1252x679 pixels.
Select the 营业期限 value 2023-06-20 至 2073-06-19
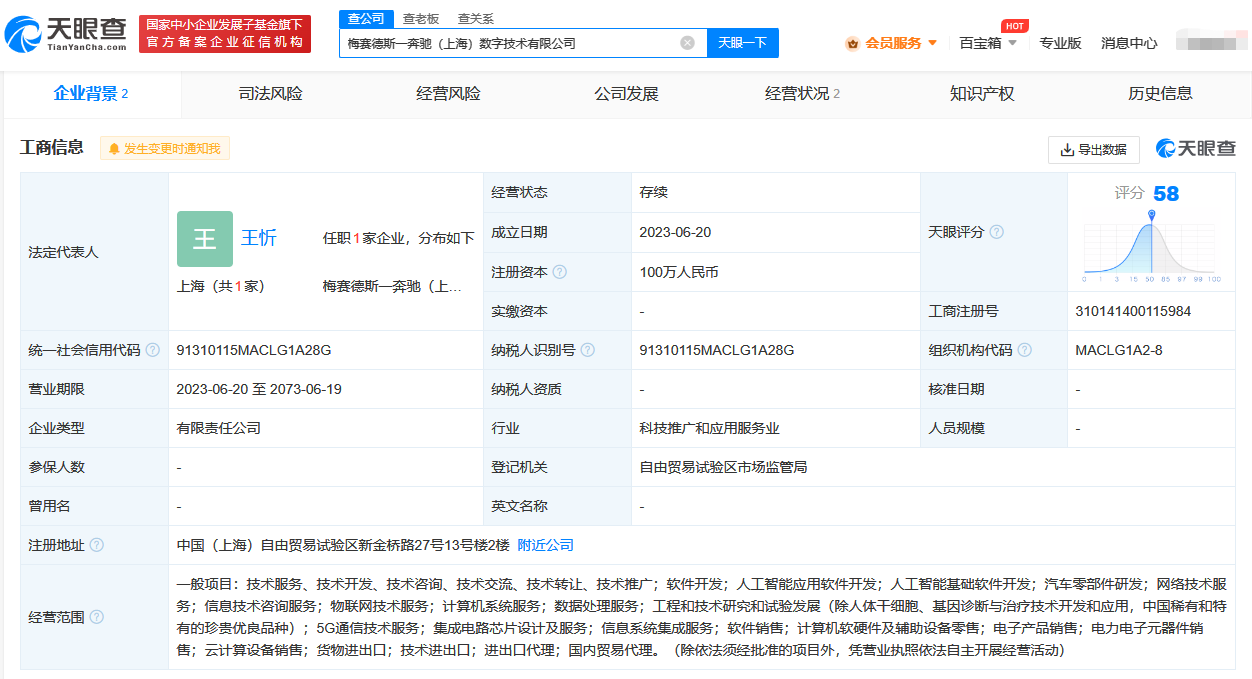260,389
